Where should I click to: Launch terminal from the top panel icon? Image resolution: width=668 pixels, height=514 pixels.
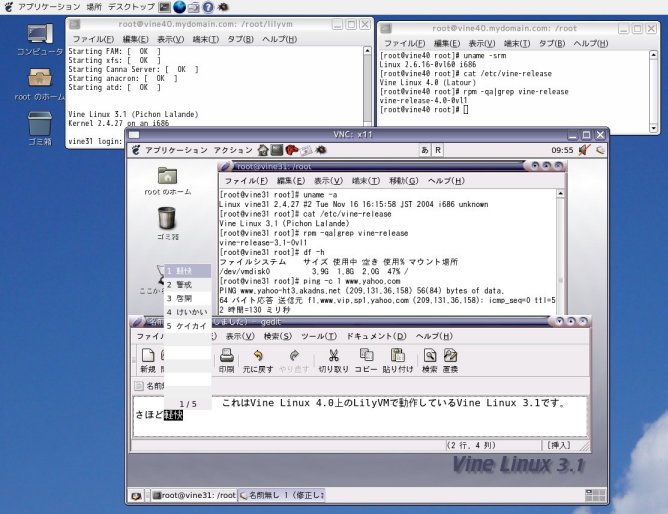tap(164, 7)
